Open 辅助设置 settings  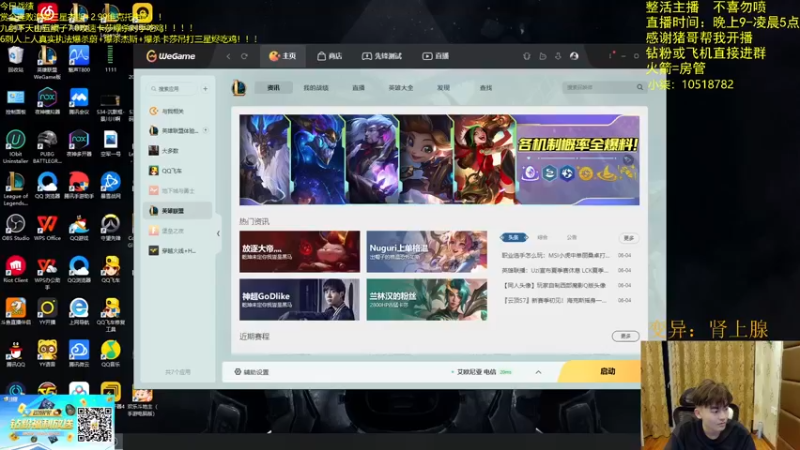click(252, 372)
